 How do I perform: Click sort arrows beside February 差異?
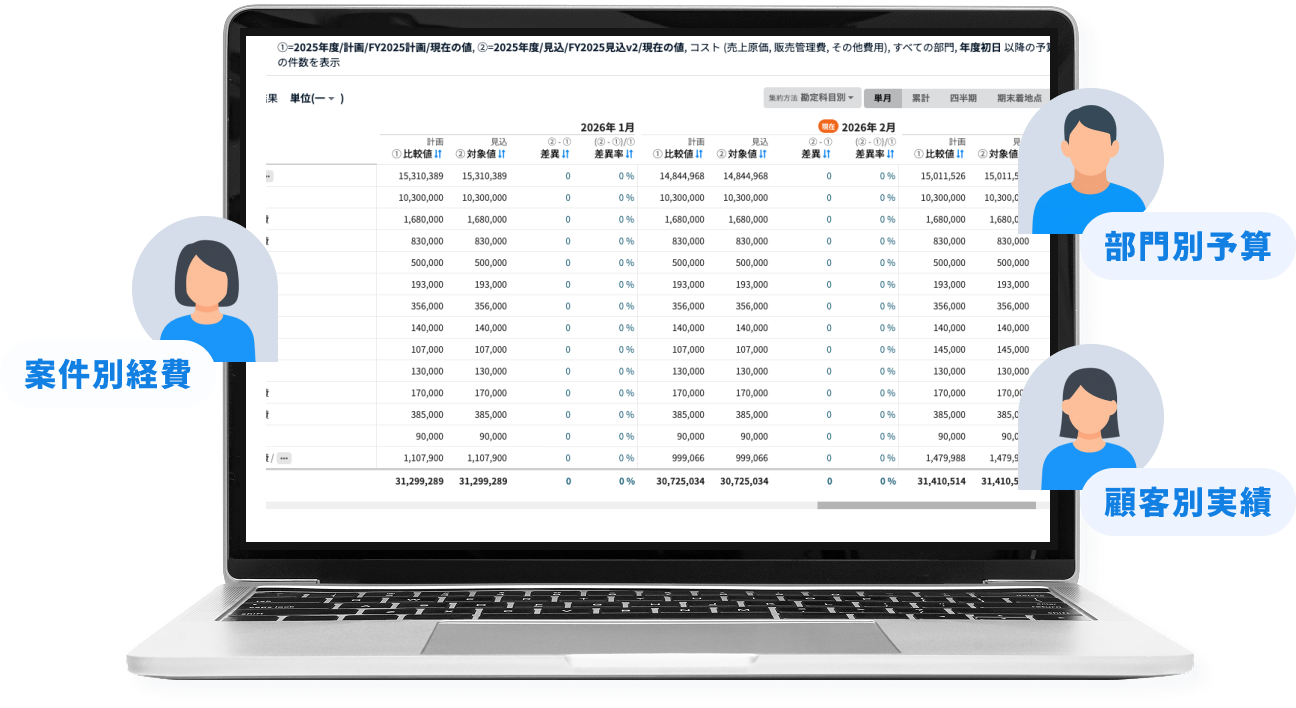coord(827,154)
